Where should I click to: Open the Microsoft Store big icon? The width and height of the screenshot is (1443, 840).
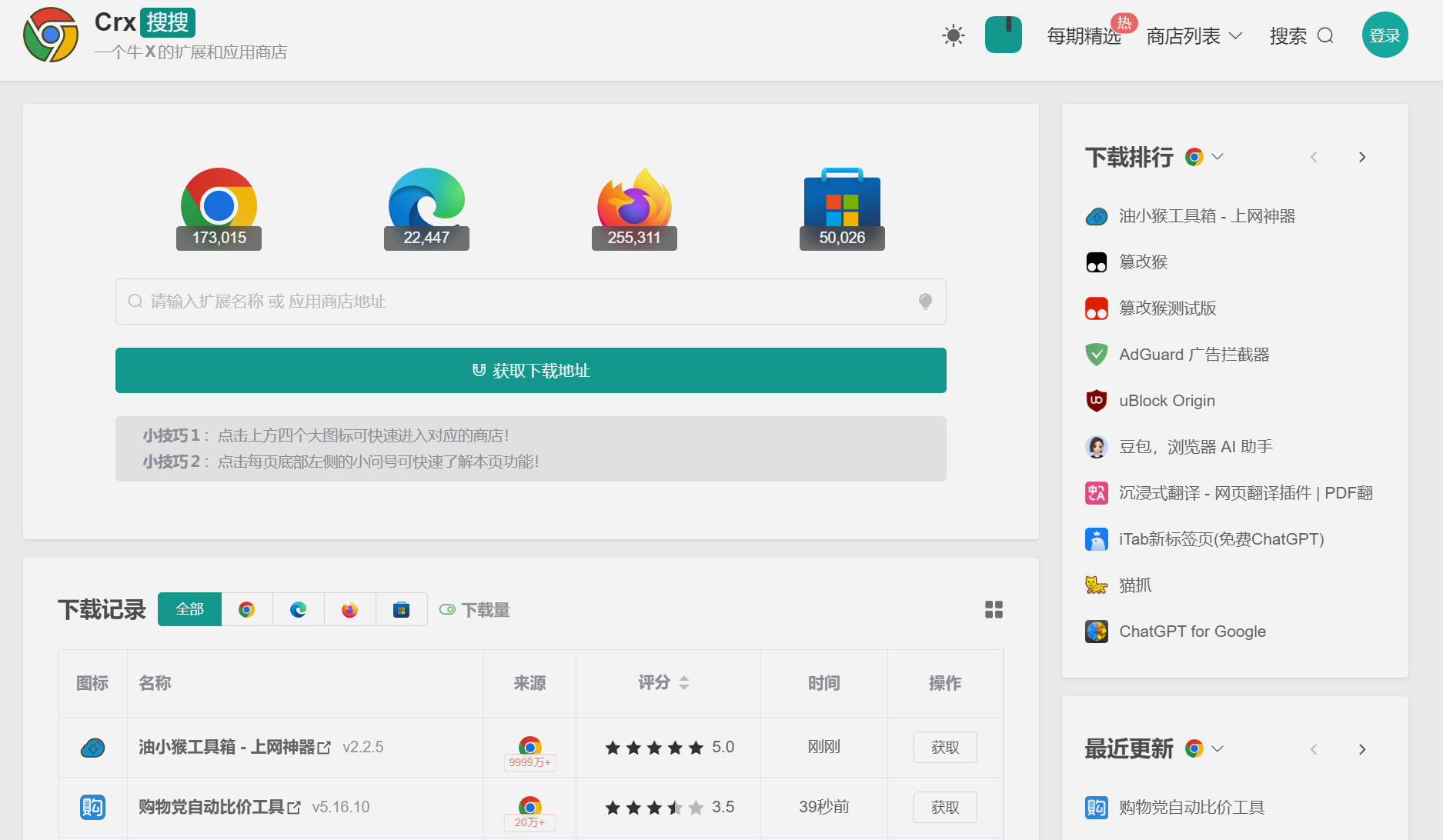point(842,208)
